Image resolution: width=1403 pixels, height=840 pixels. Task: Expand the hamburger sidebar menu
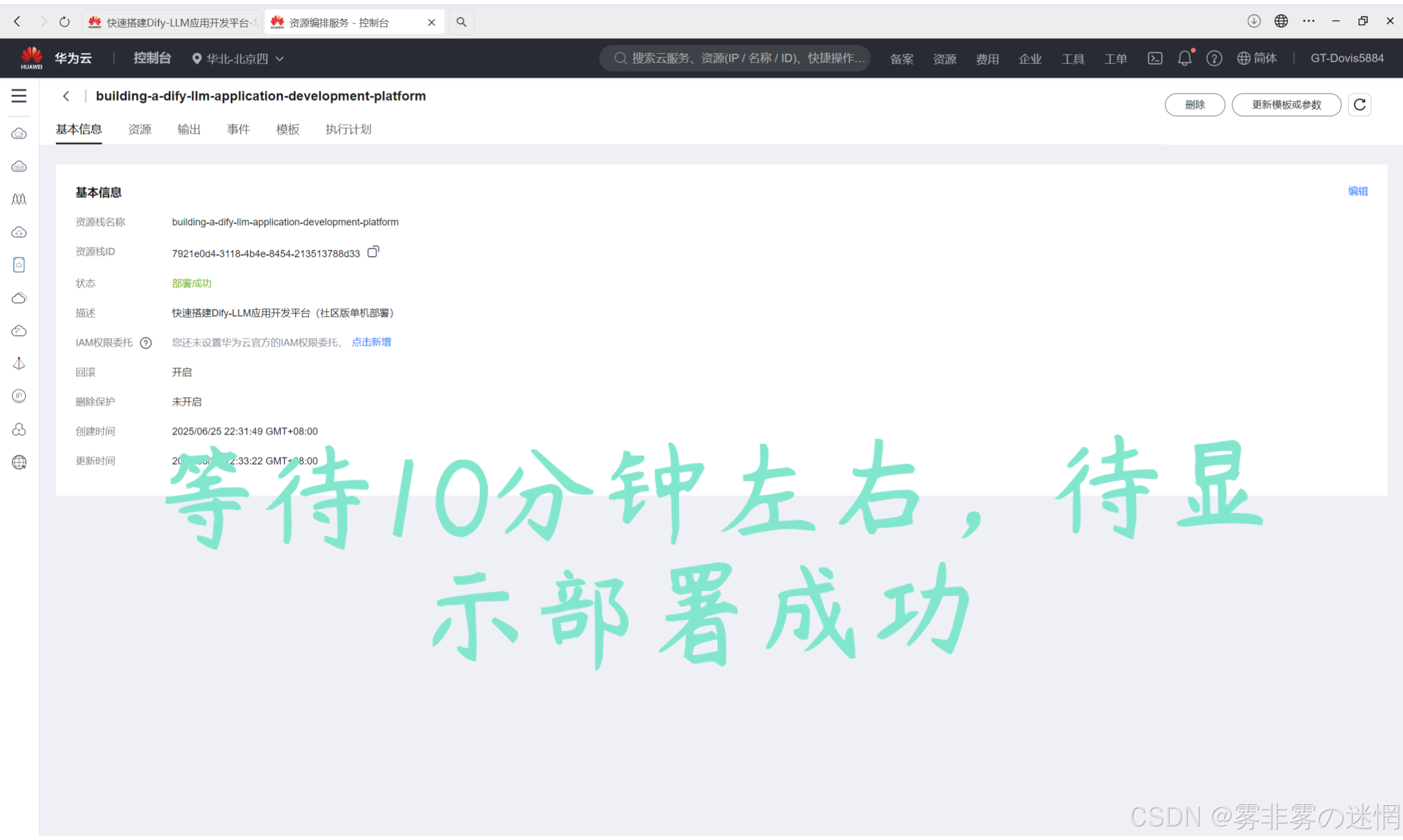pos(19,96)
